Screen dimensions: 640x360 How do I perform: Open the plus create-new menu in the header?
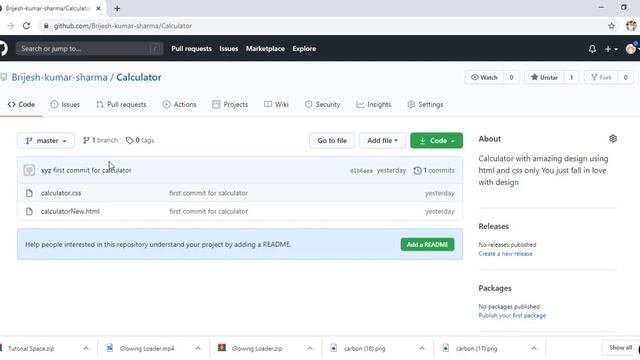[x=611, y=49]
